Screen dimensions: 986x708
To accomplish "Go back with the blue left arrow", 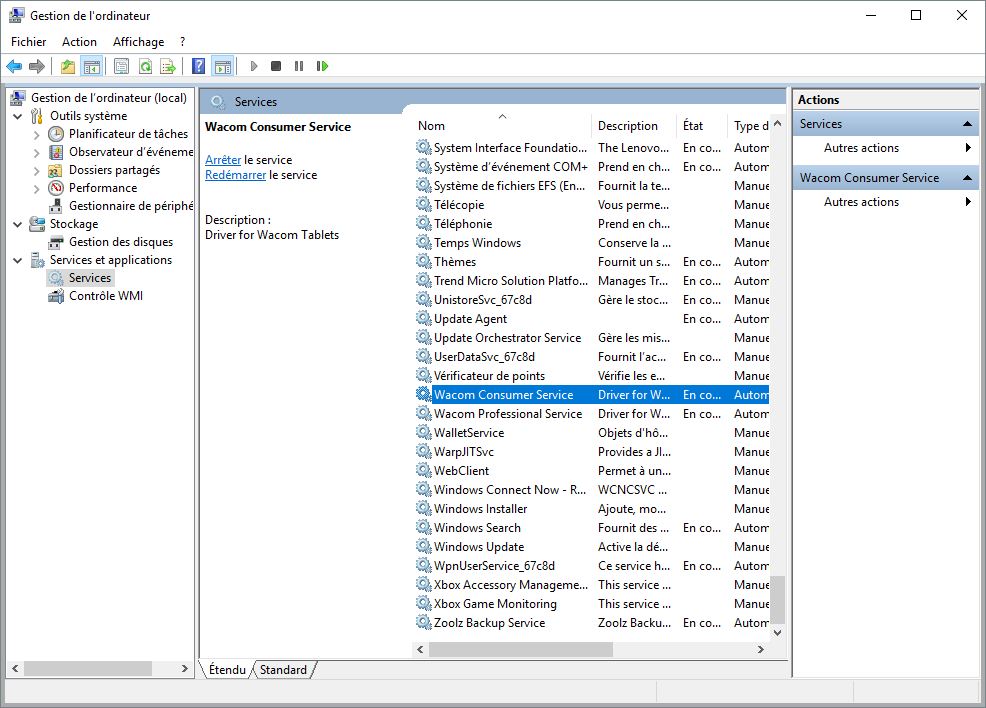I will [x=14, y=66].
